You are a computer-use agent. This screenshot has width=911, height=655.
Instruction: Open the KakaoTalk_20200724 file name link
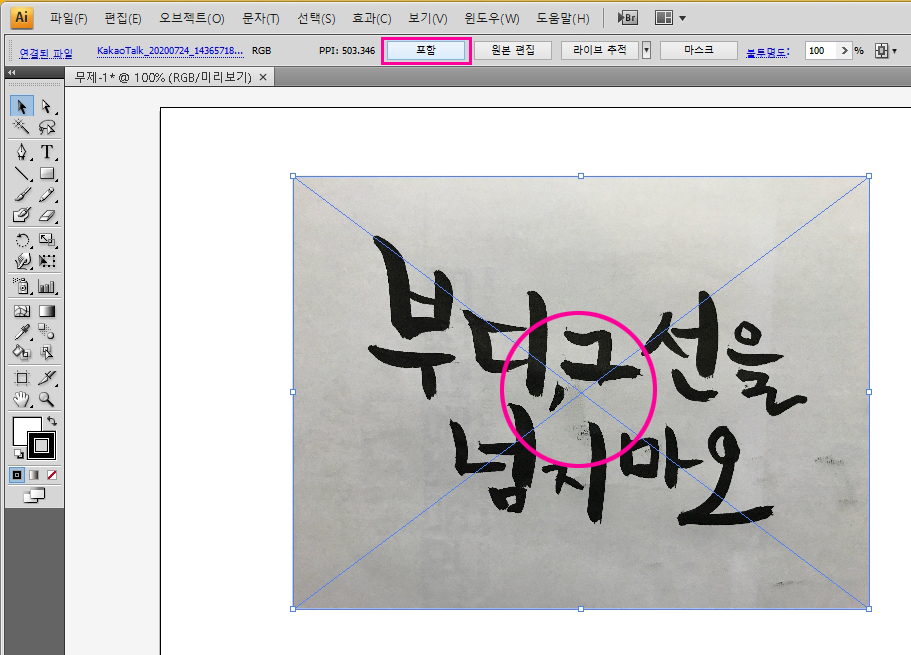170,51
